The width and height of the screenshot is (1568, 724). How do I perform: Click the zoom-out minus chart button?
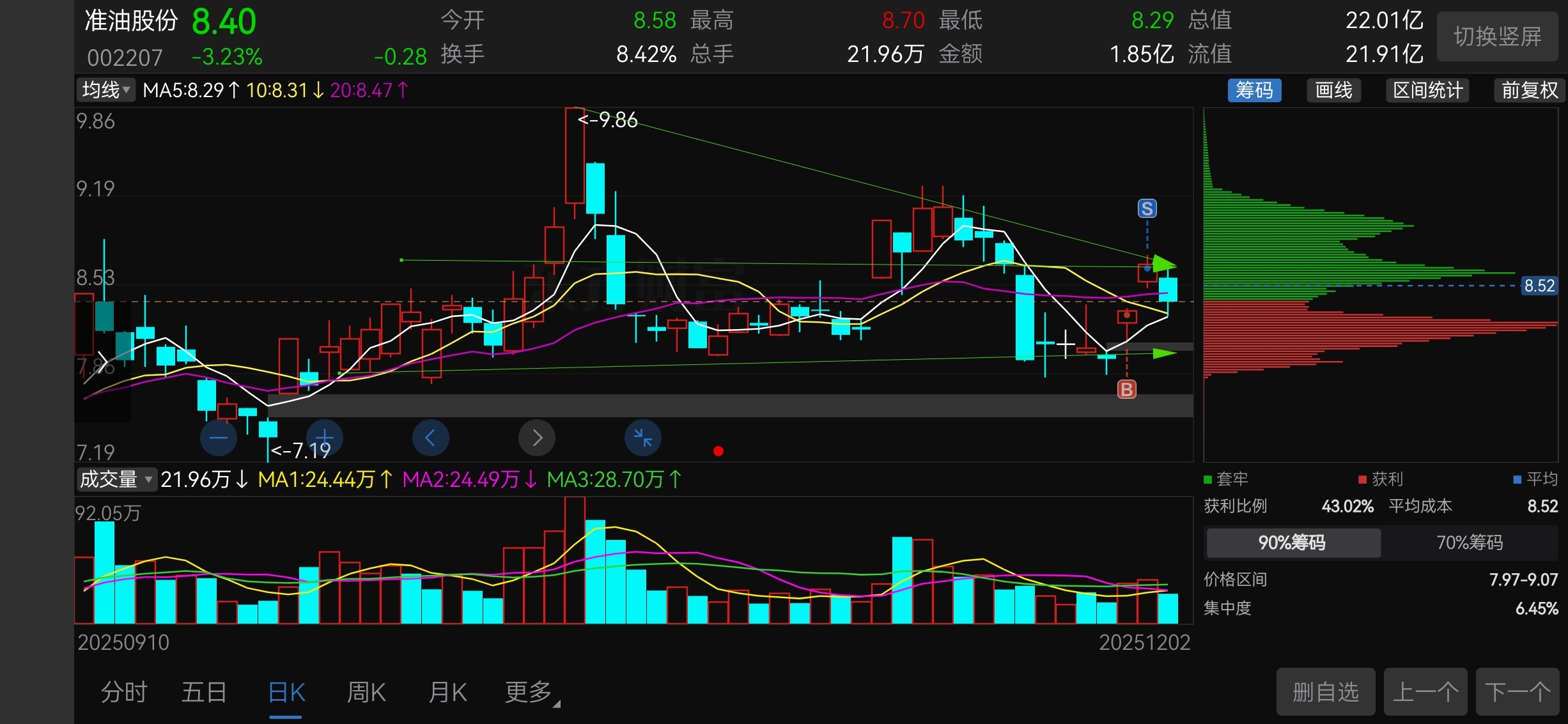(219, 438)
